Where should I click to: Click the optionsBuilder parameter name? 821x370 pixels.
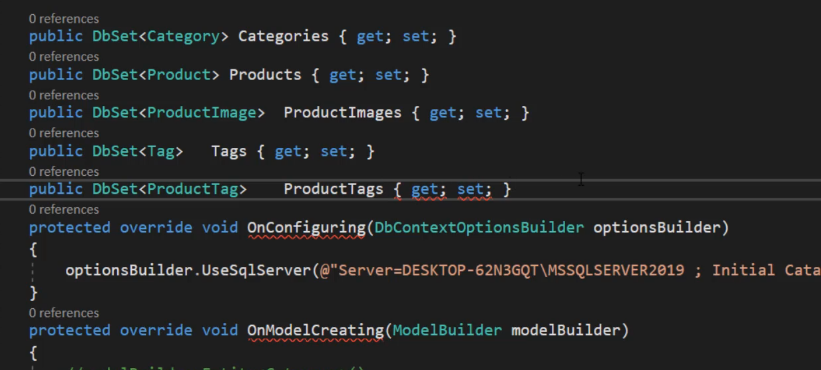click(657, 228)
